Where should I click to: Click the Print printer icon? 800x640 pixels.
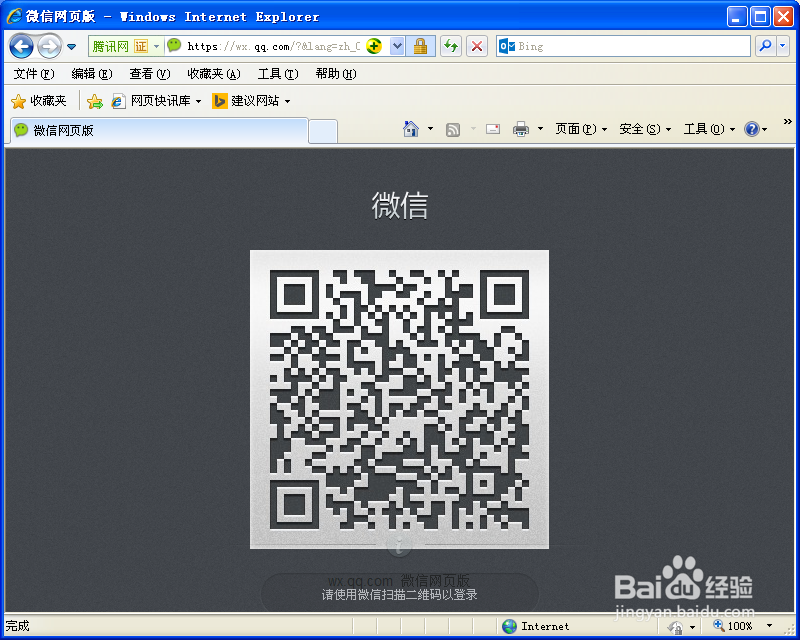(x=521, y=129)
